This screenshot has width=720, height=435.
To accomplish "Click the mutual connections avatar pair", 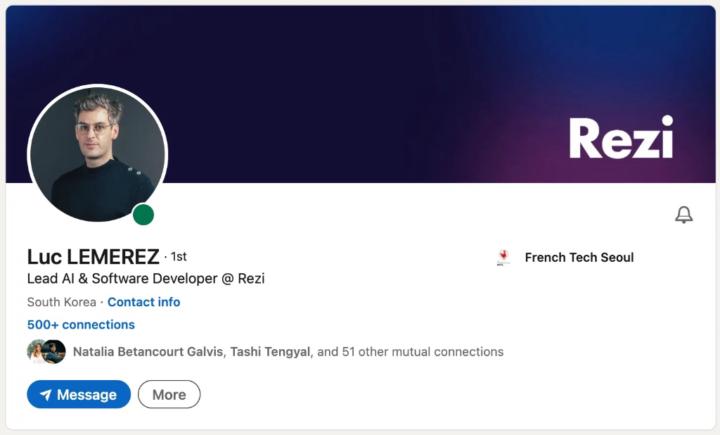I will point(47,352).
